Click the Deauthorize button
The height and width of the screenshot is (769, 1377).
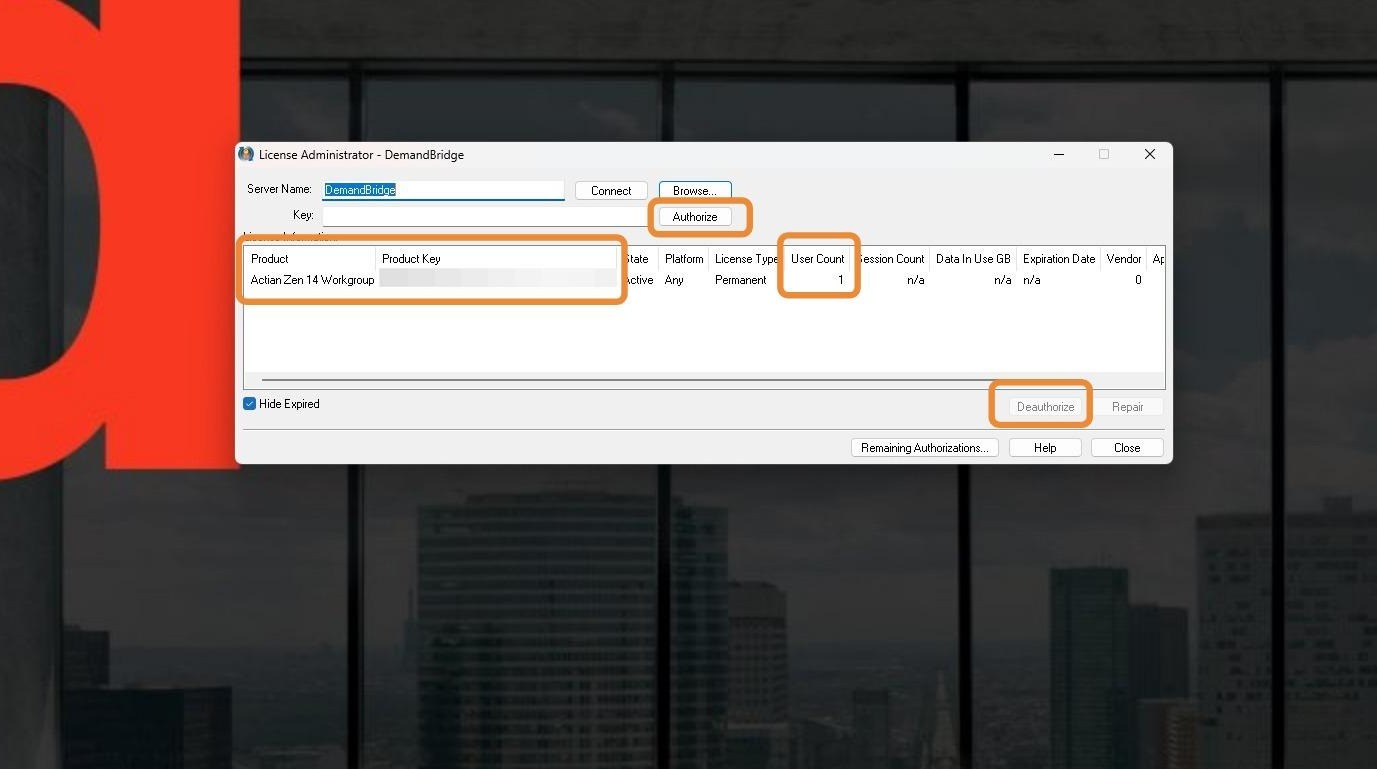click(1045, 407)
